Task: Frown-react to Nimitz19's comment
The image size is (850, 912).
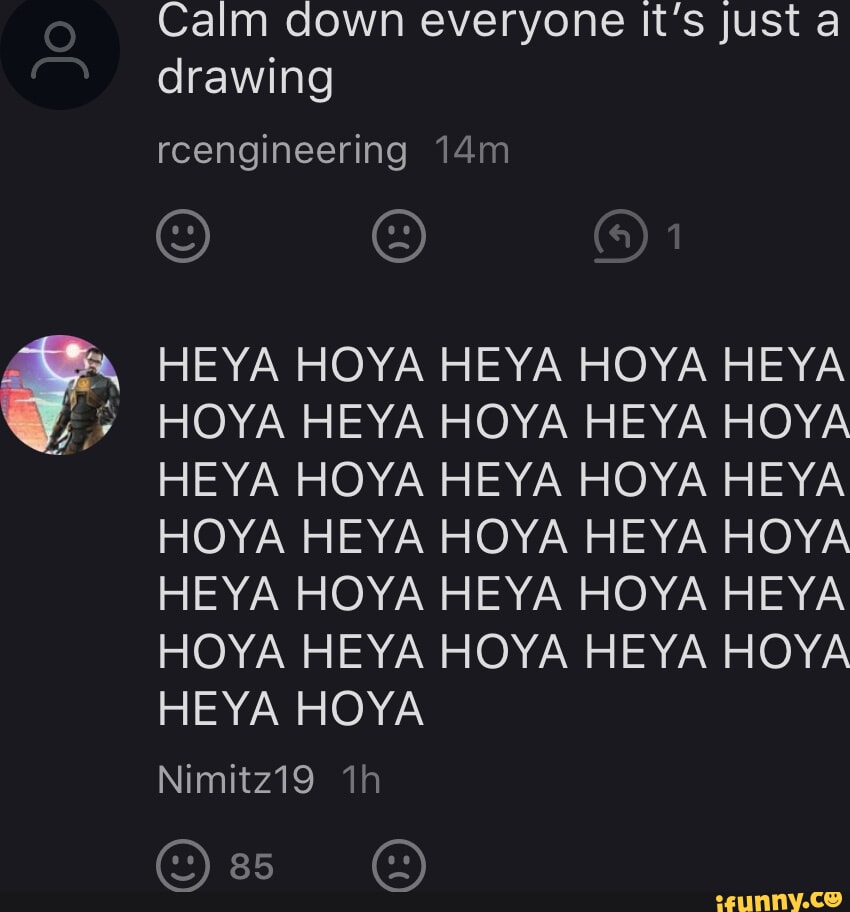Action: 399,866
